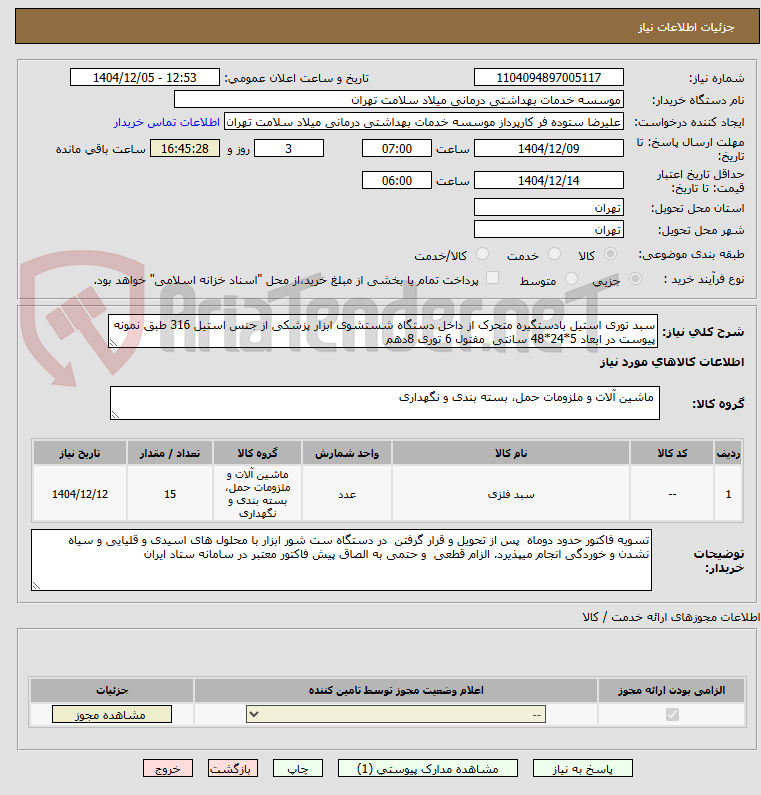Click the مشاهده مجوز button
Image resolution: width=761 pixels, height=795 pixels.
(112, 714)
